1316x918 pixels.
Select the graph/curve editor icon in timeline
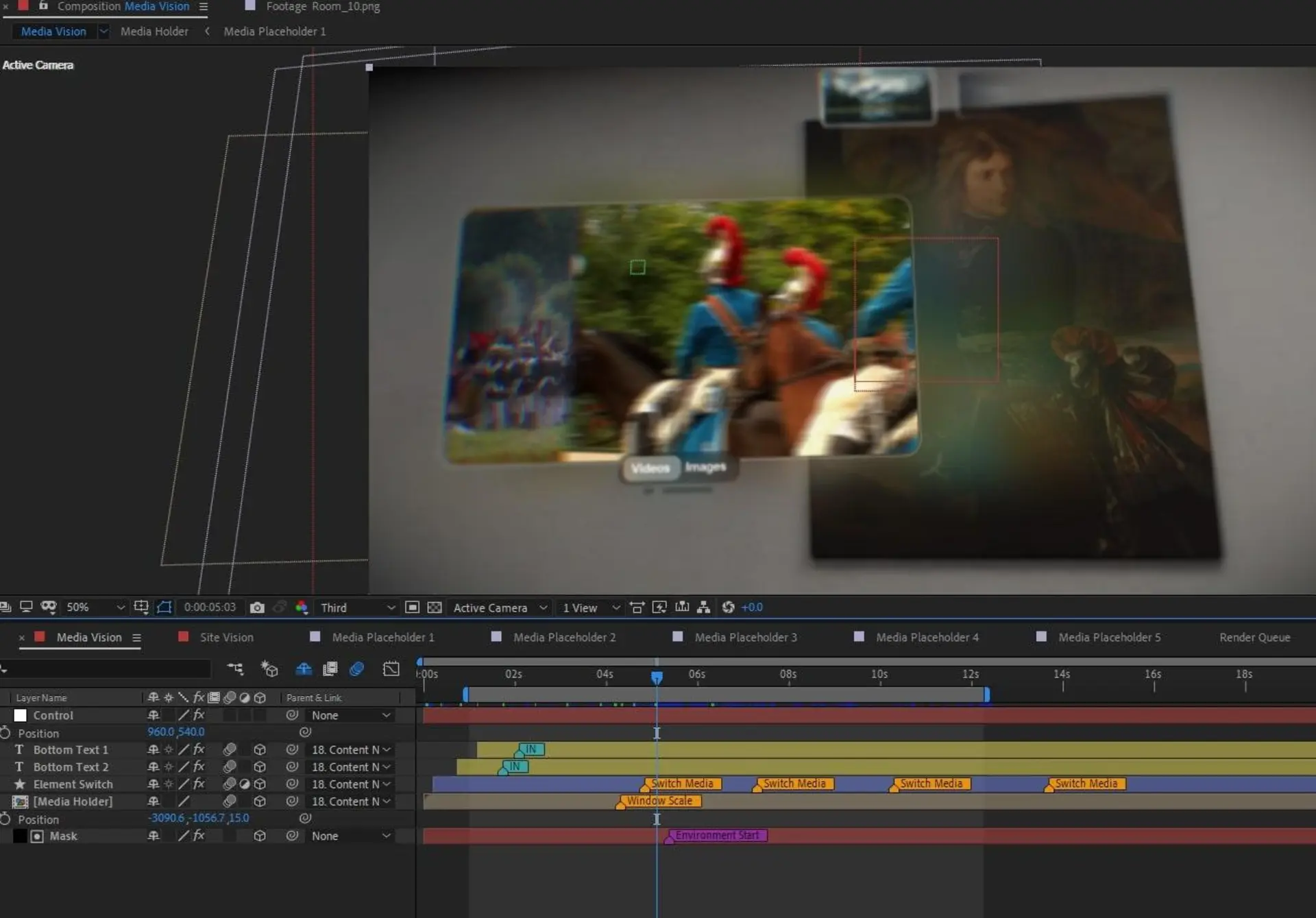[x=391, y=669]
